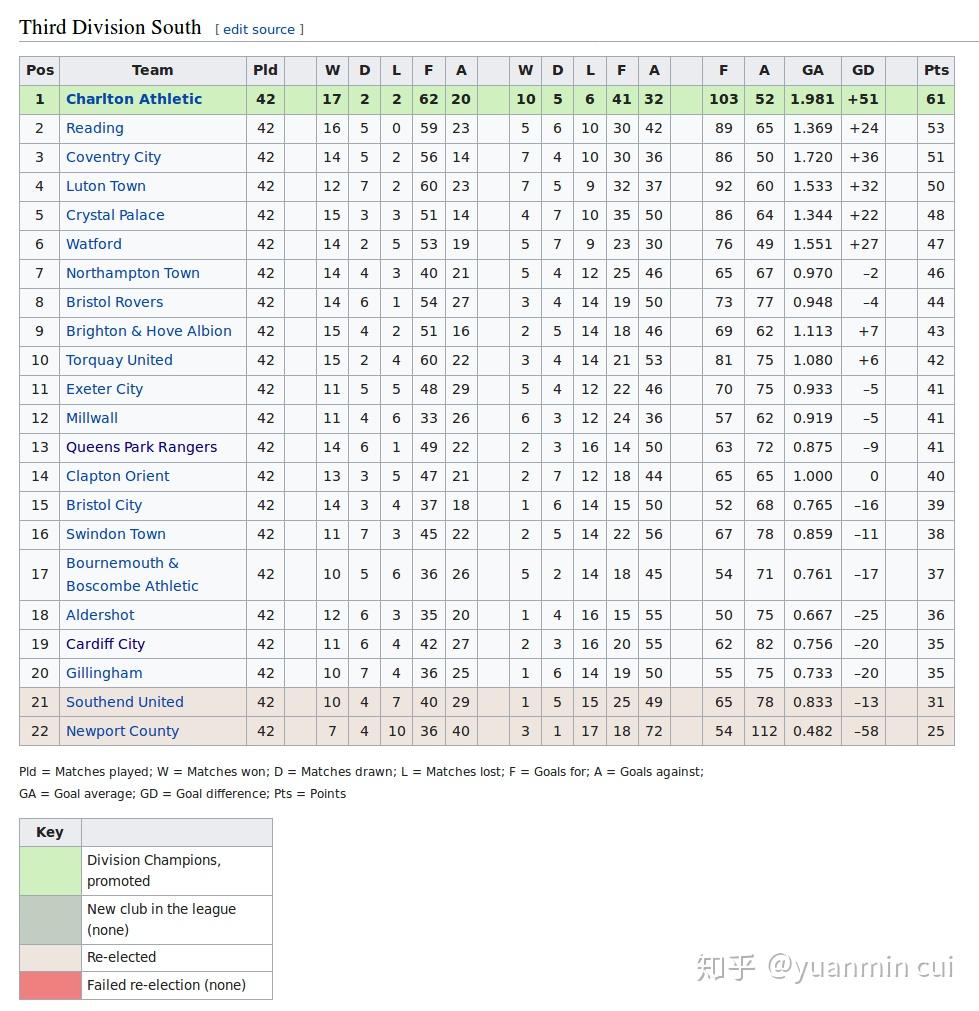Screen dimensions: 979x1011
Task: Visit the Torquay United page
Action: click(x=119, y=360)
